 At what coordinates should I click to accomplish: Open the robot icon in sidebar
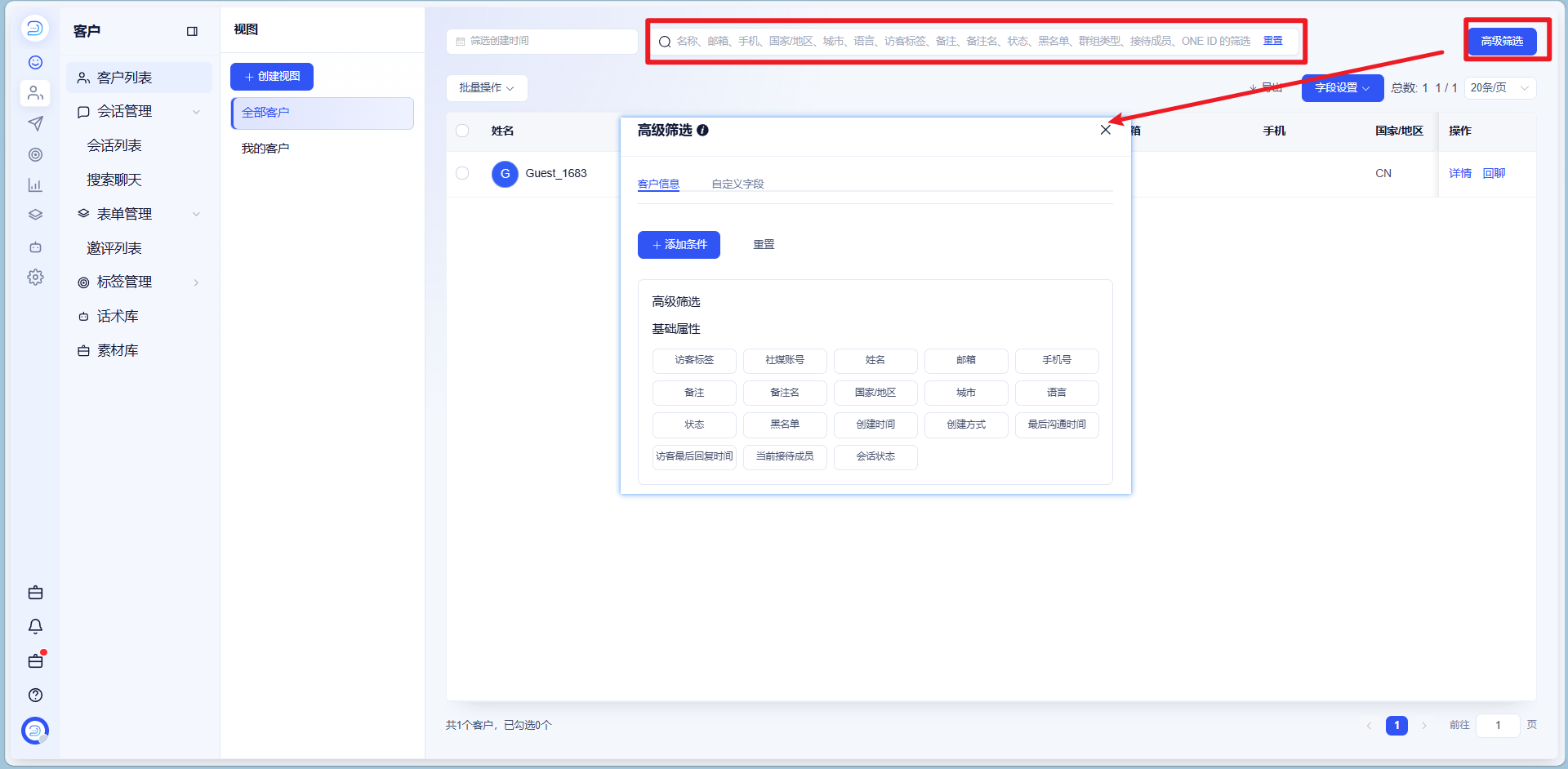pyautogui.click(x=35, y=247)
